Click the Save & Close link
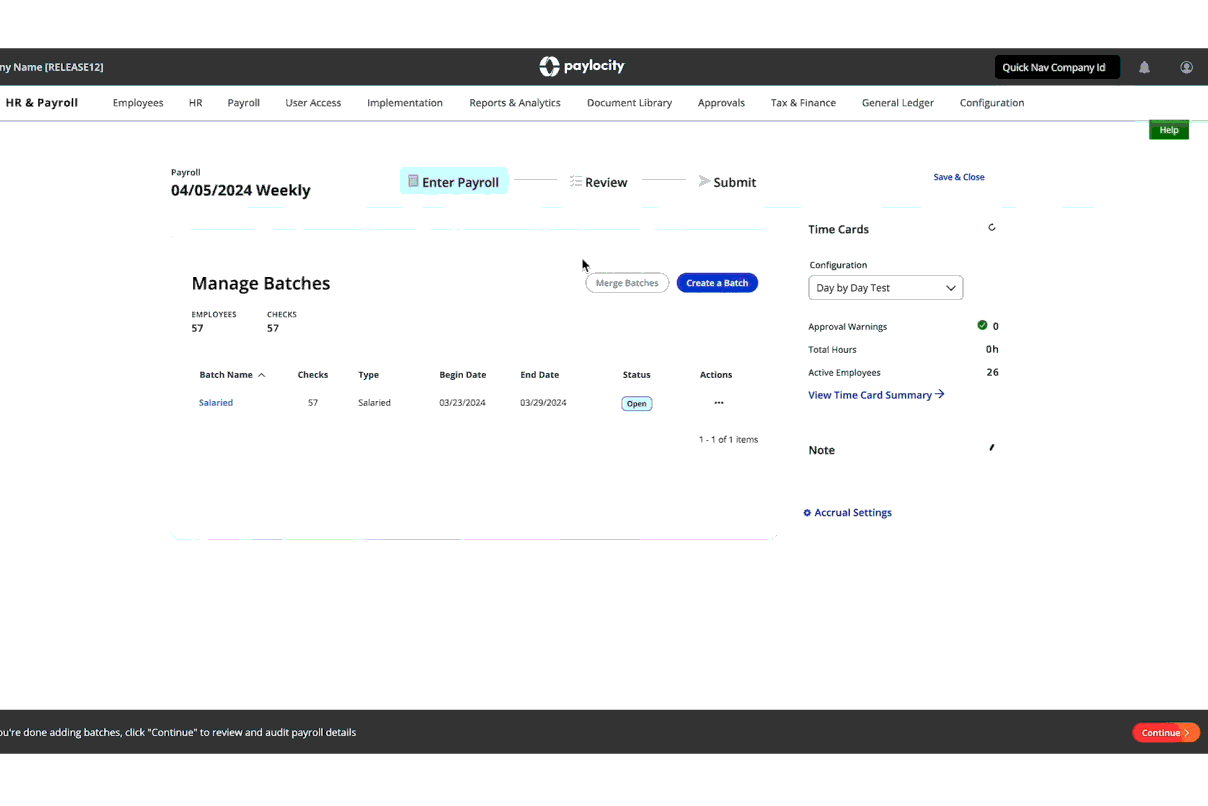The height and width of the screenshot is (806, 1208). pos(959,177)
